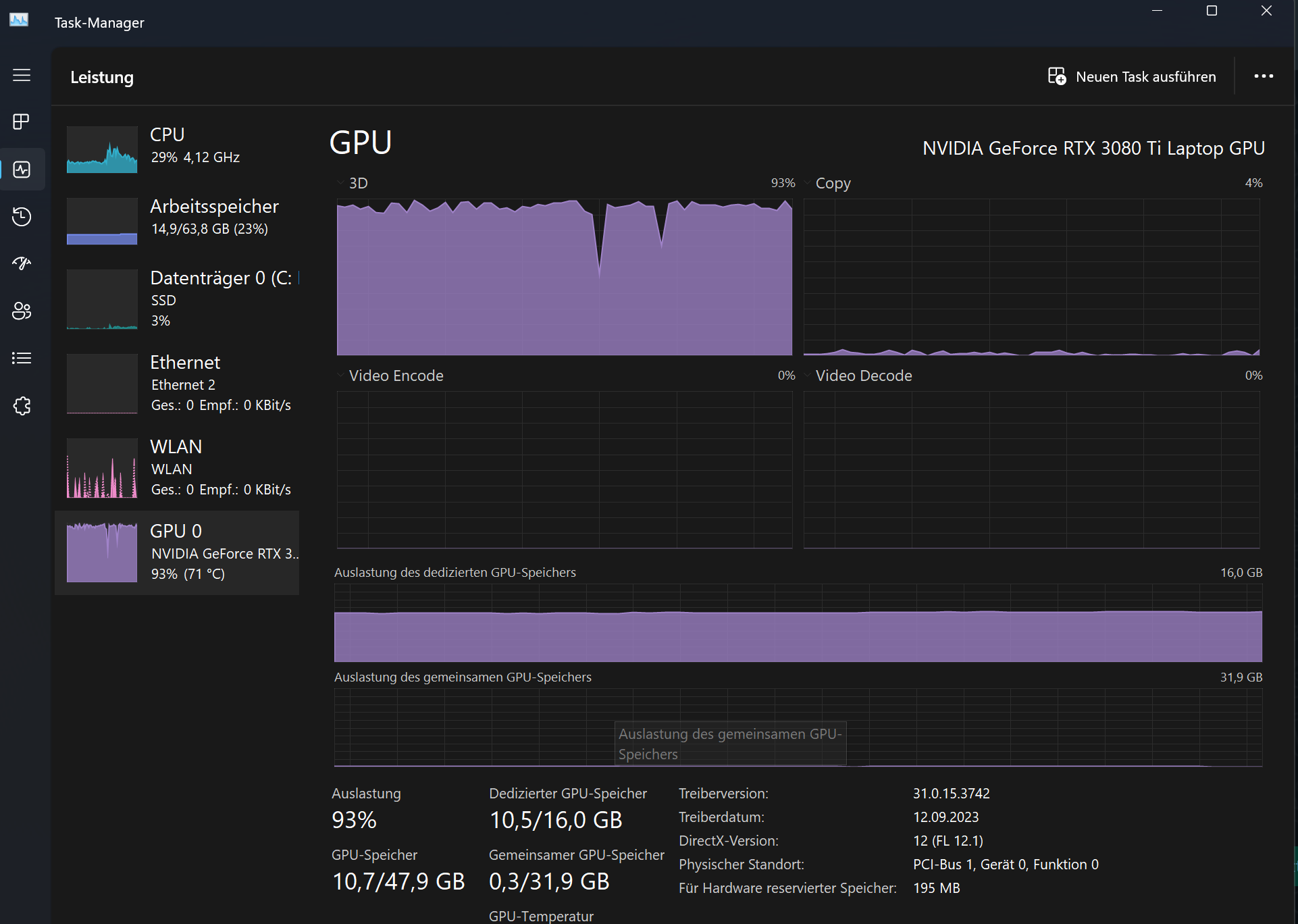Image resolution: width=1298 pixels, height=924 pixels.
Task: Click Neuen Task ausführen button
Action: 1132,76
